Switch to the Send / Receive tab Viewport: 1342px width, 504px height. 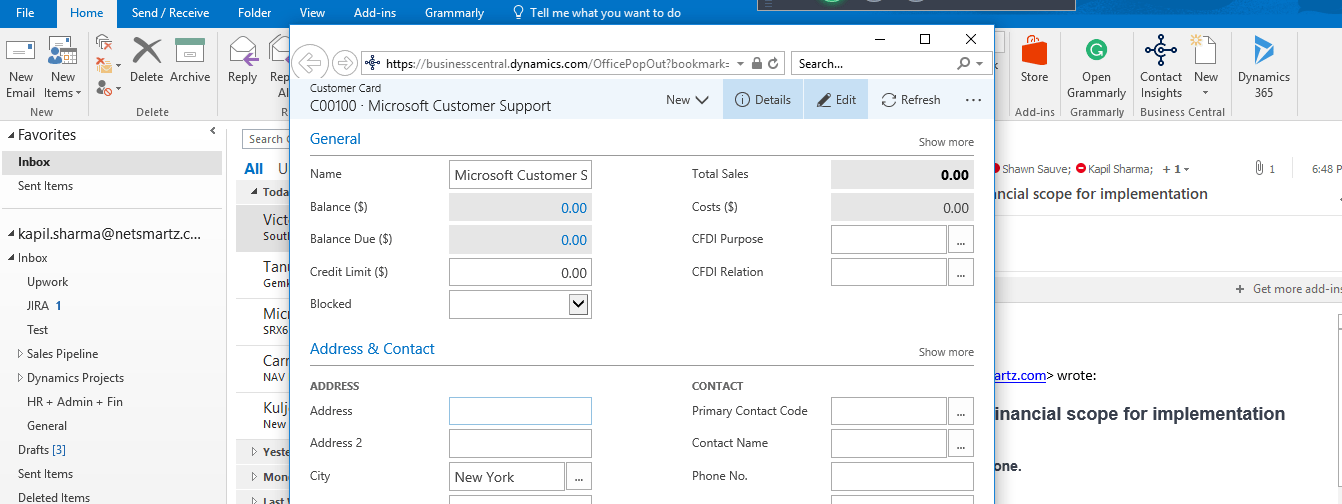(168, 13)
